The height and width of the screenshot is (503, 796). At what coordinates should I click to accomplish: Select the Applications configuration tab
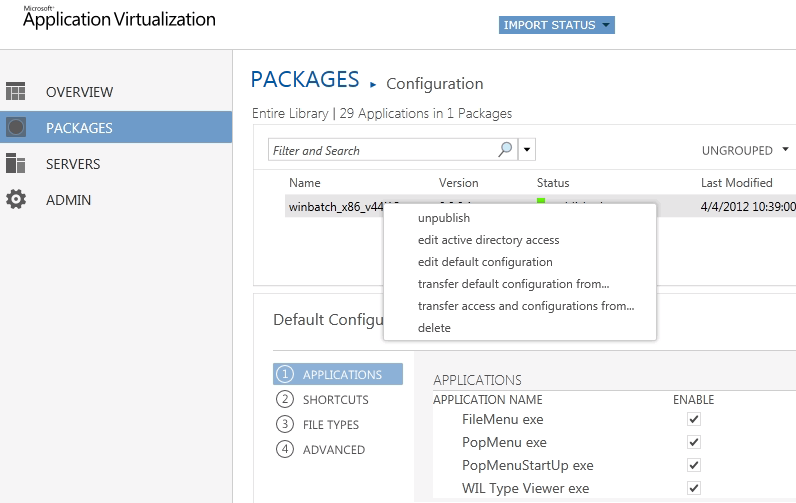(338, 374)
